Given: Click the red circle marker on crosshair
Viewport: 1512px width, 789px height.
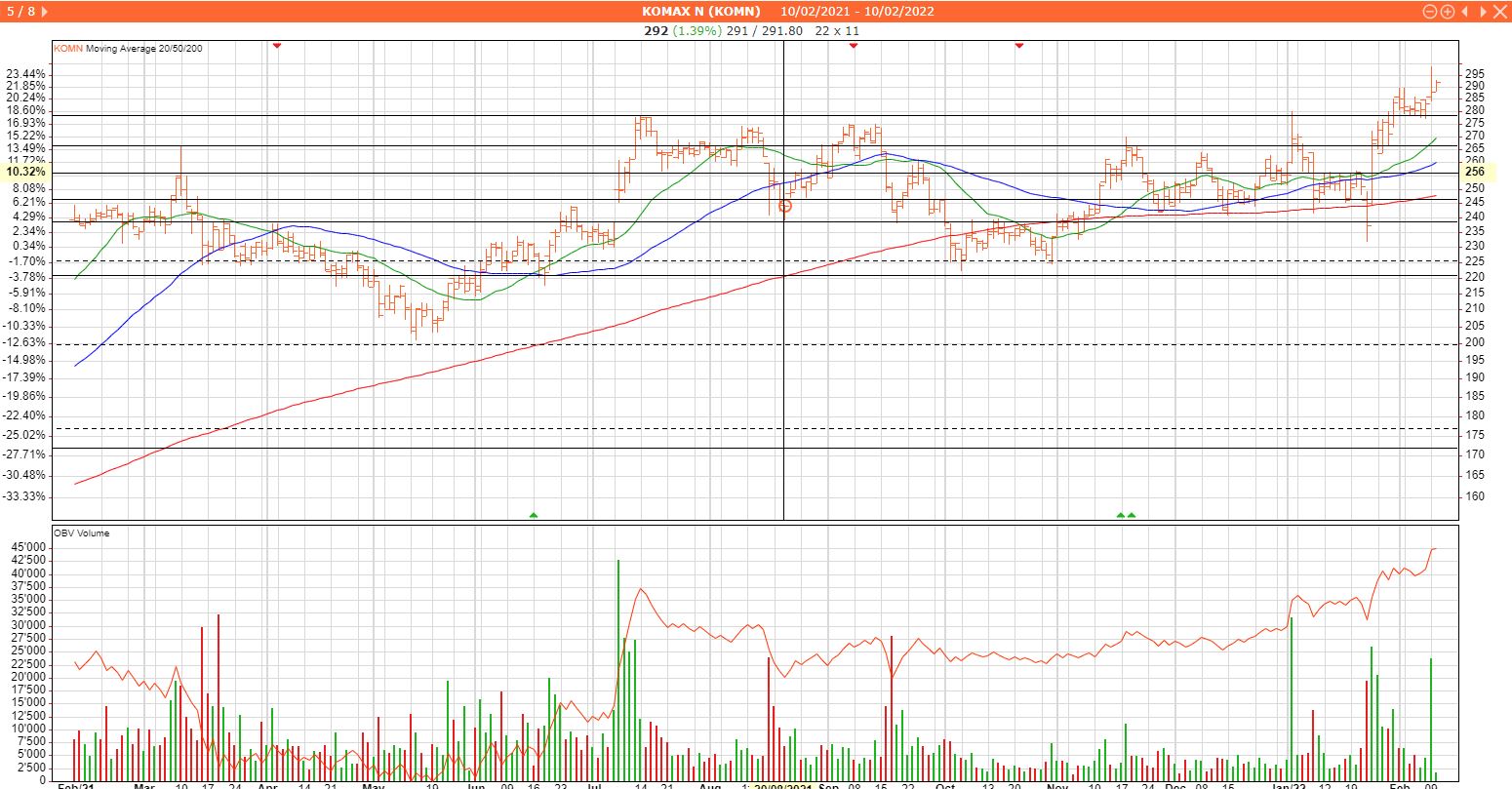Looking at the screenshot, I should pyautogui.click(x=785, y=206).
